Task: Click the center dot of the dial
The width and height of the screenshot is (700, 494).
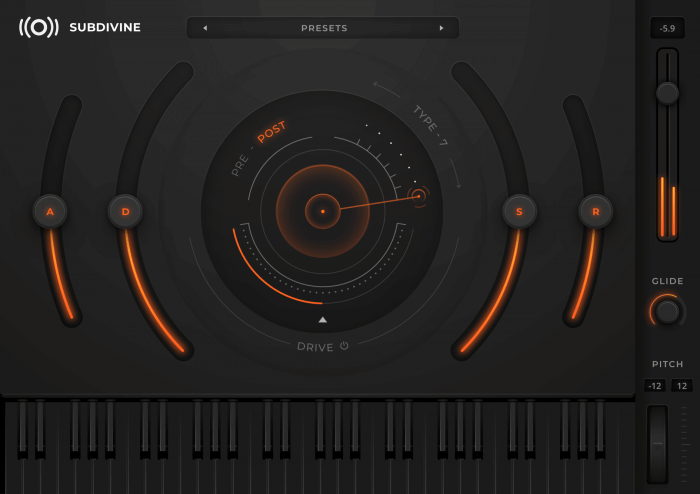Action: (x=322, y=211)
